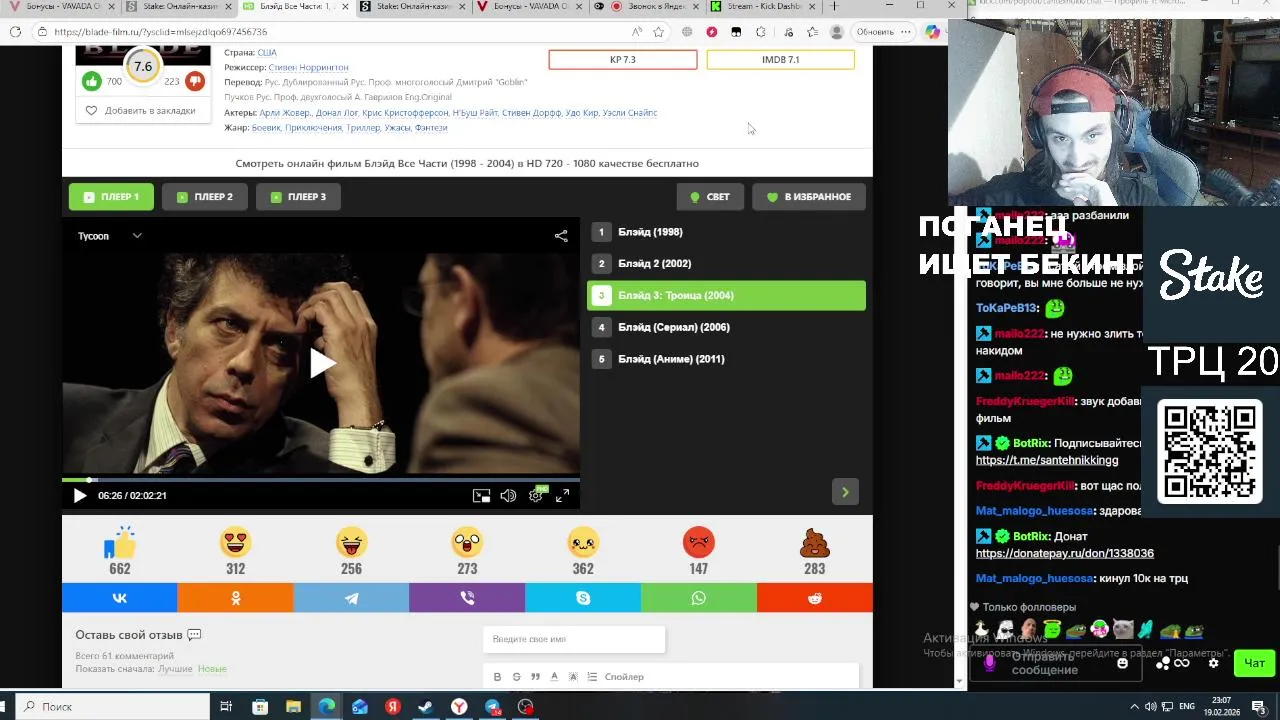Toggle bold in comment editor
Screen dimensions: 1280x720
(x=497, y=677)
